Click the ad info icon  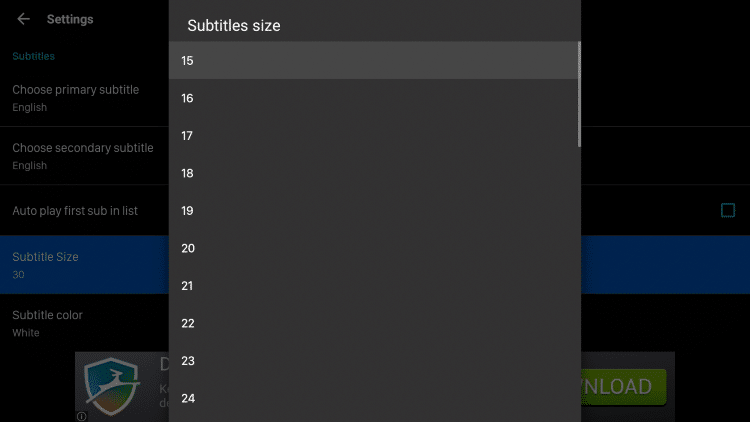coord(82,416)
